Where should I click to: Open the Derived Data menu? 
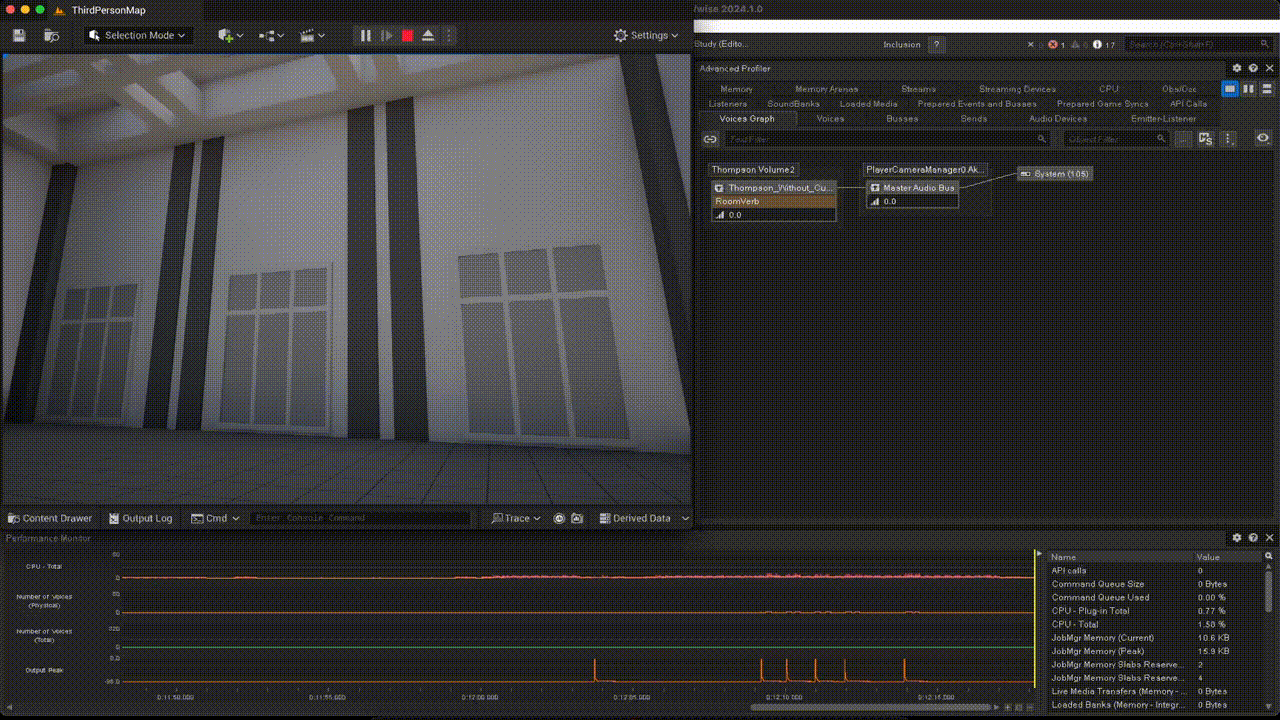pyautogui.click(x=635, y=518)
